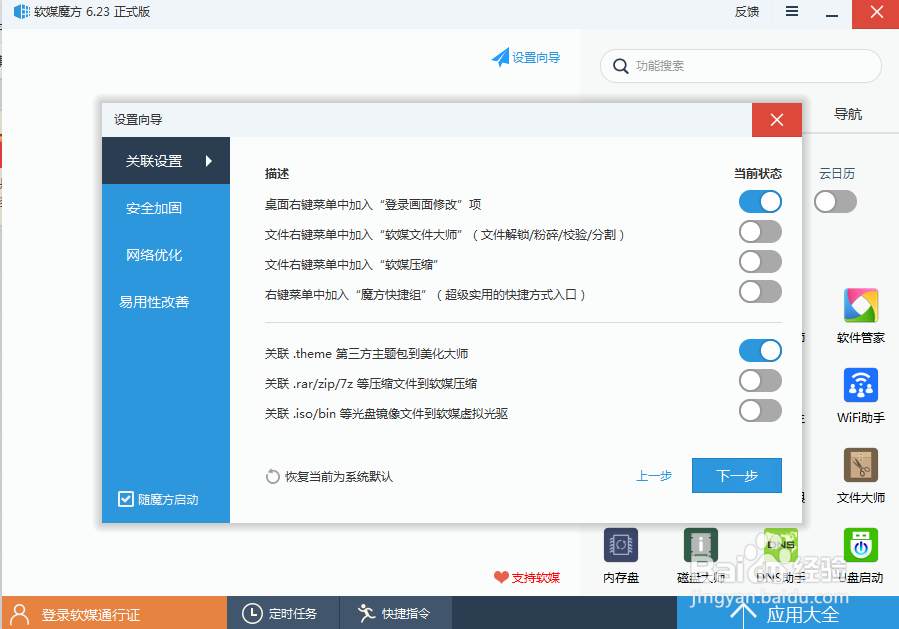Uncheck 随魔方启动 checkbox

click(126, 499)
